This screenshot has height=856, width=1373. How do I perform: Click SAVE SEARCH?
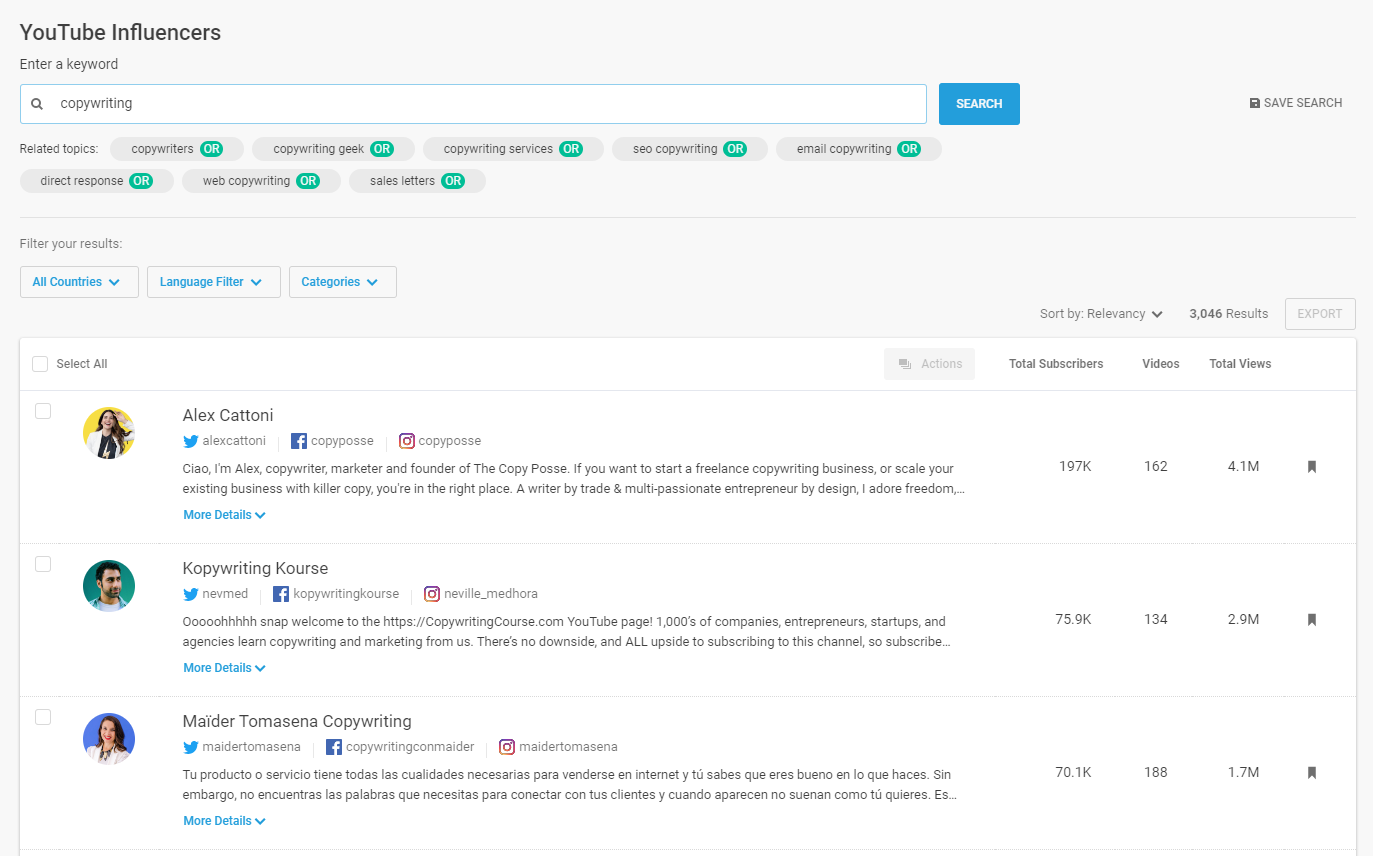1296,103
